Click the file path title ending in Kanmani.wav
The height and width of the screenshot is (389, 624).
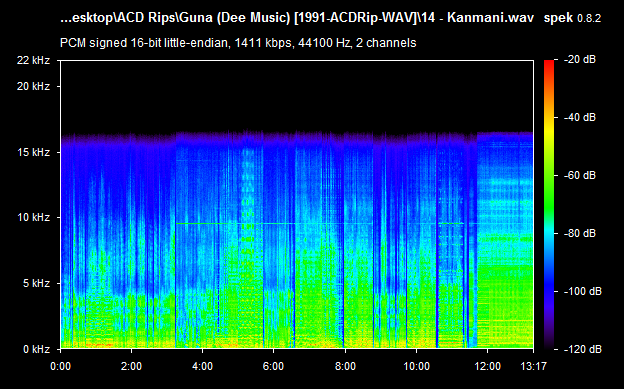297,18
